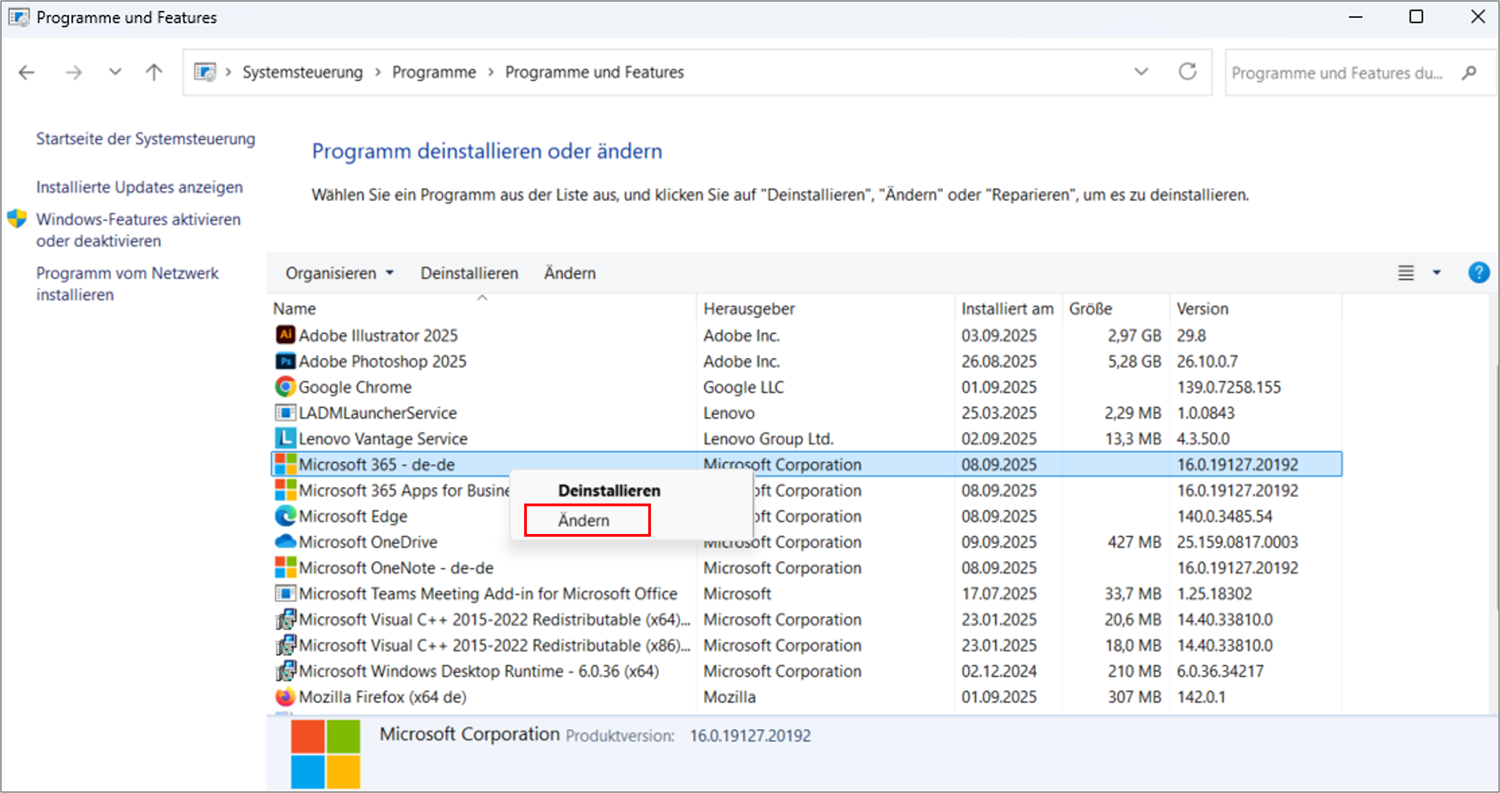The image size is (1500, 793).
Task: Click the Google Chrome icon in list
Action: (285, 387)
